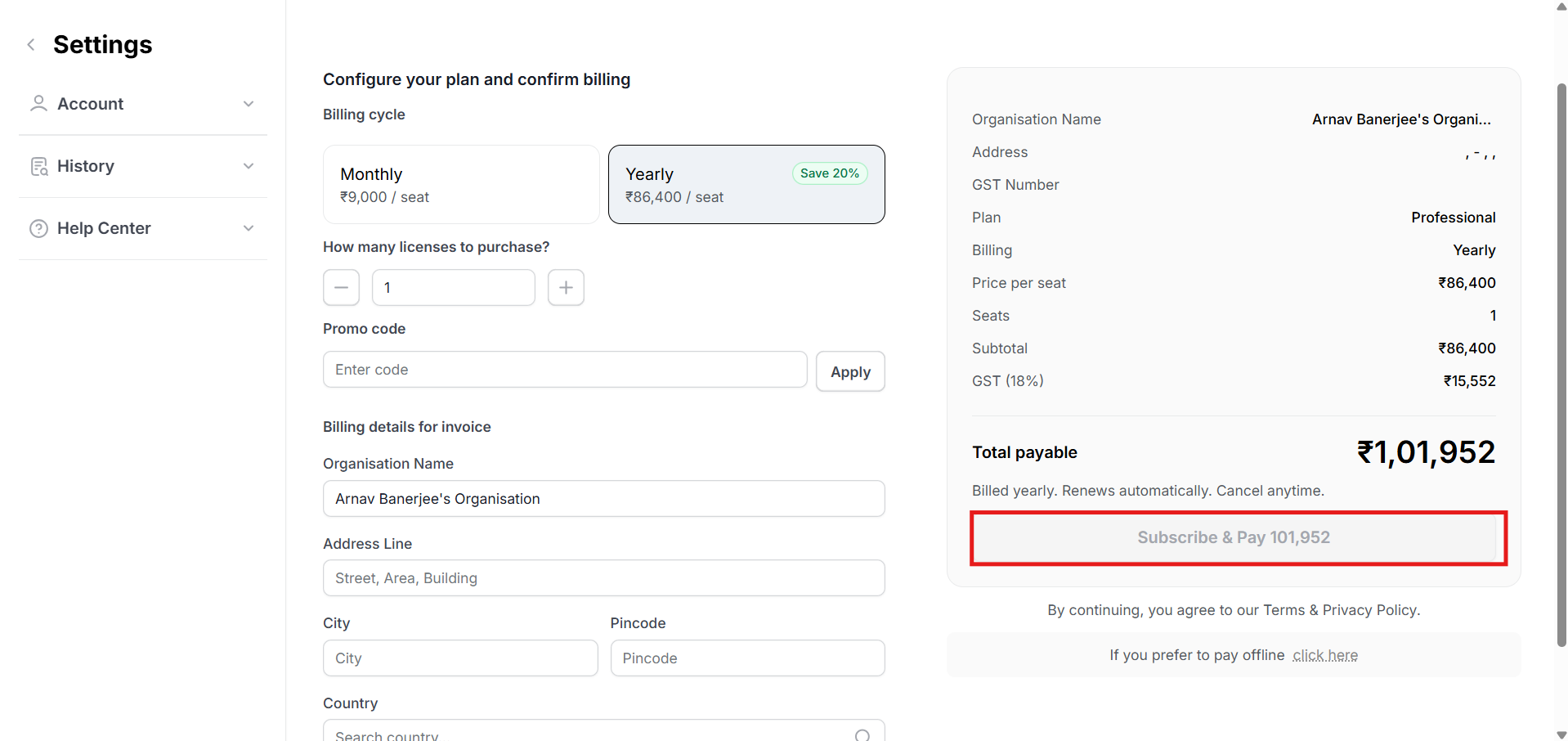
Task: Click the back arrow beside Settings
Action: pyautogui.click(x=31, y=45)
